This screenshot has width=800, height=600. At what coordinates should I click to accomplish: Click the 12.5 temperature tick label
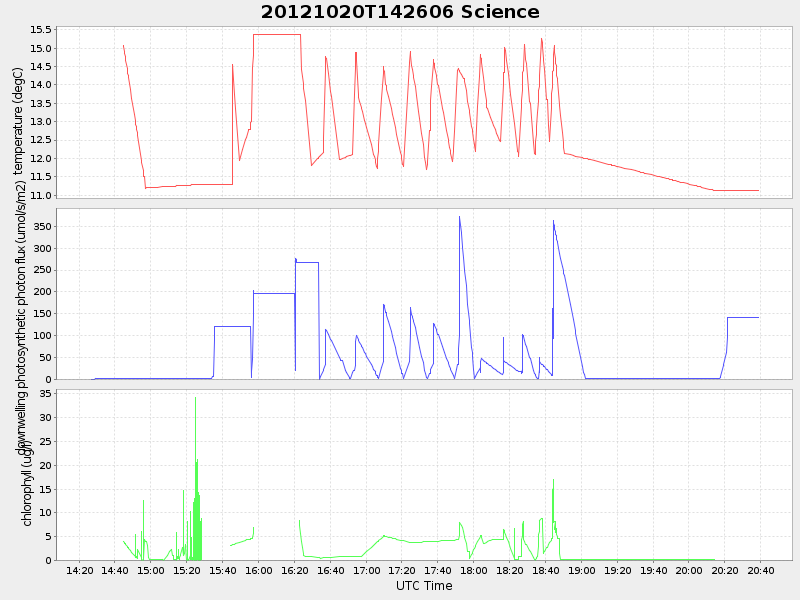click(x=40, y=140)
